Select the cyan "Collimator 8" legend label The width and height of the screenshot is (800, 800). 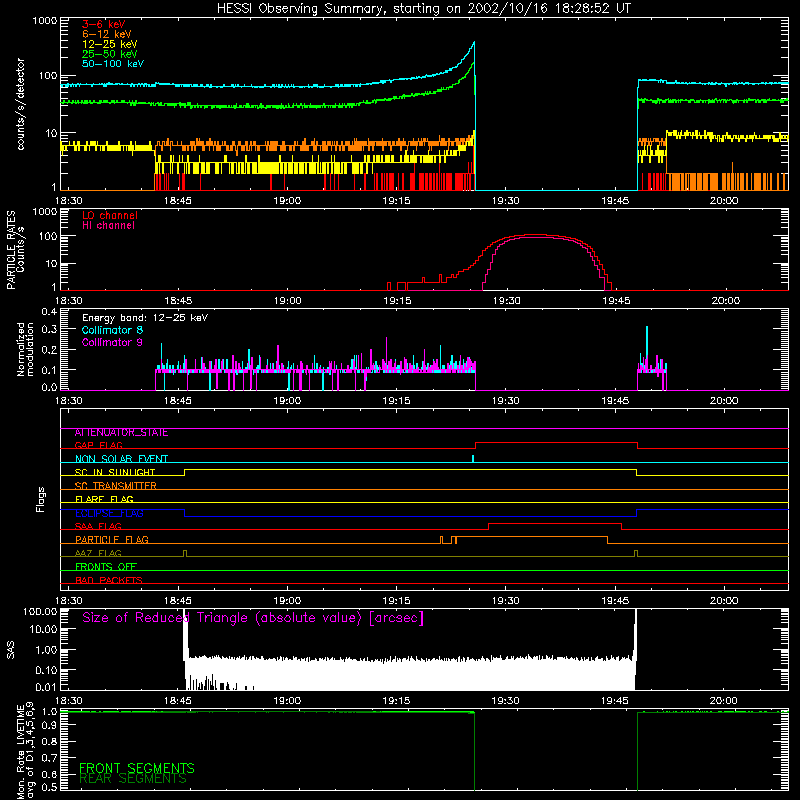112,330
